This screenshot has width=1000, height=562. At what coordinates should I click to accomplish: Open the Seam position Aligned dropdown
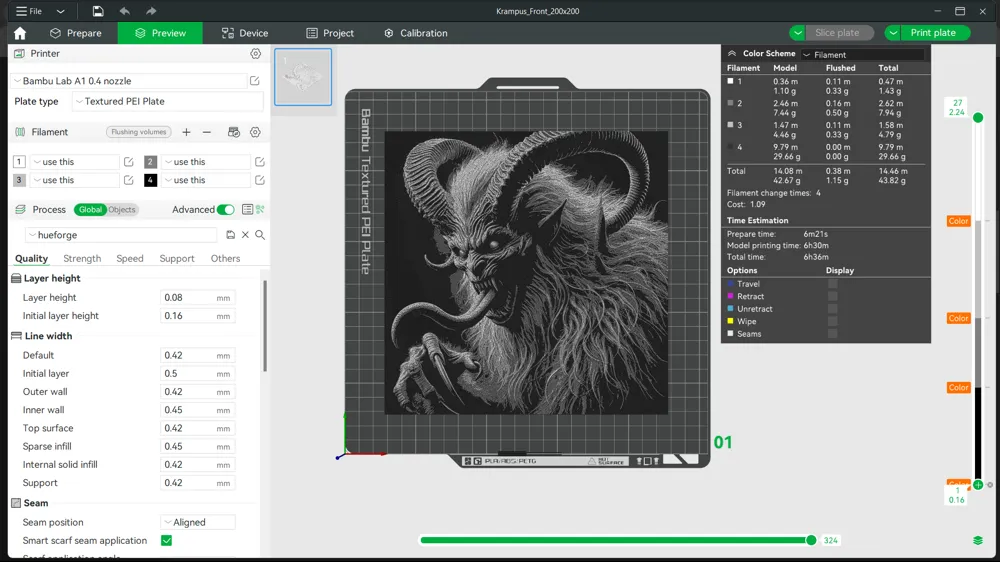[198, 522]
